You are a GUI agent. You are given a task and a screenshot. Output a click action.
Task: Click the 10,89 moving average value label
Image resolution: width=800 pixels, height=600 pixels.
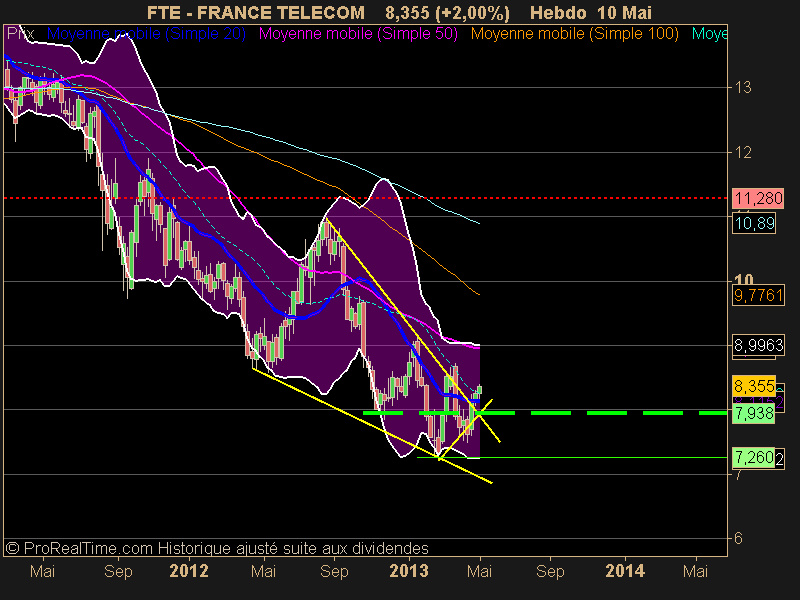coord(754,223)
